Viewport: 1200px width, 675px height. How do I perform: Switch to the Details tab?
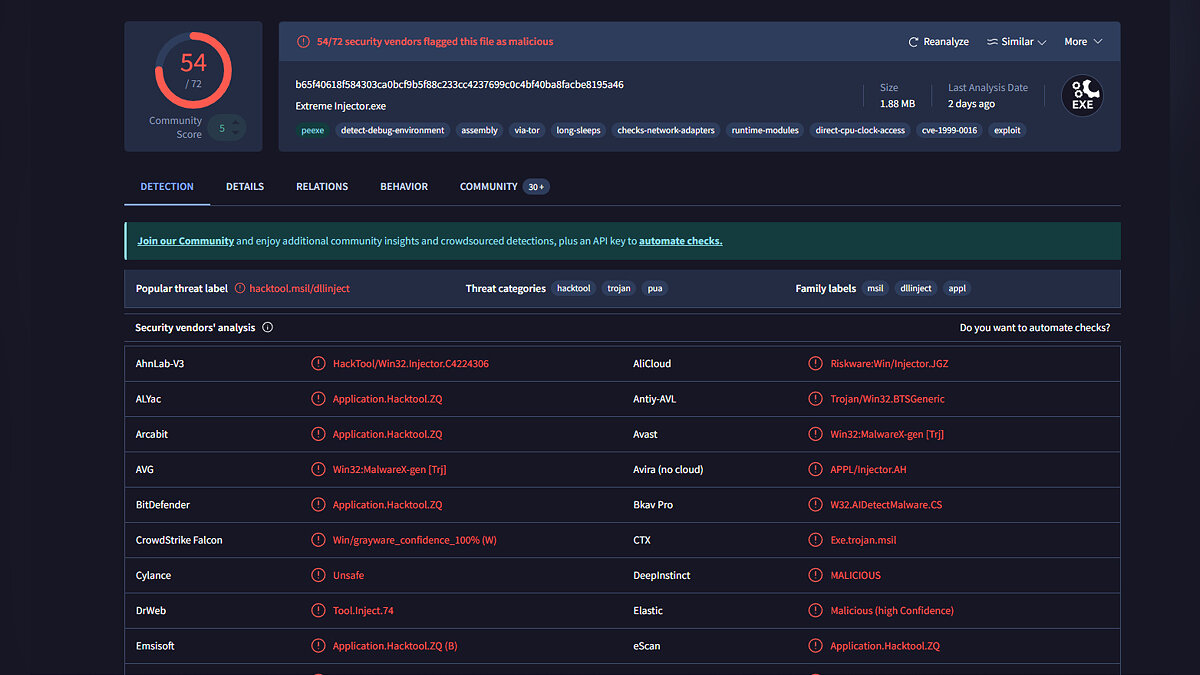click(x=245, y=187)
